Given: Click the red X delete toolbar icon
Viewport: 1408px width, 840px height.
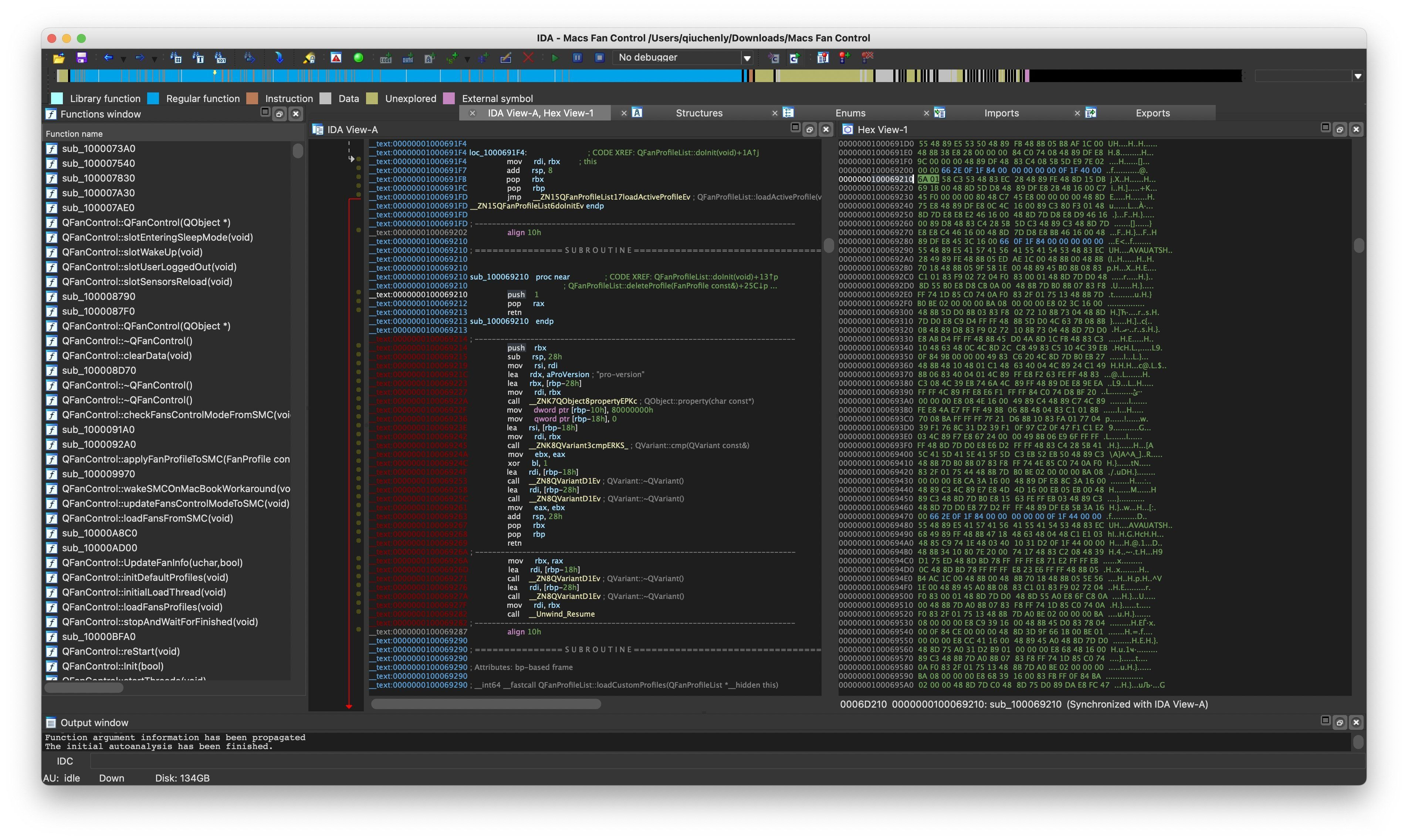Looking at the screenshot, I should [528, 58].
